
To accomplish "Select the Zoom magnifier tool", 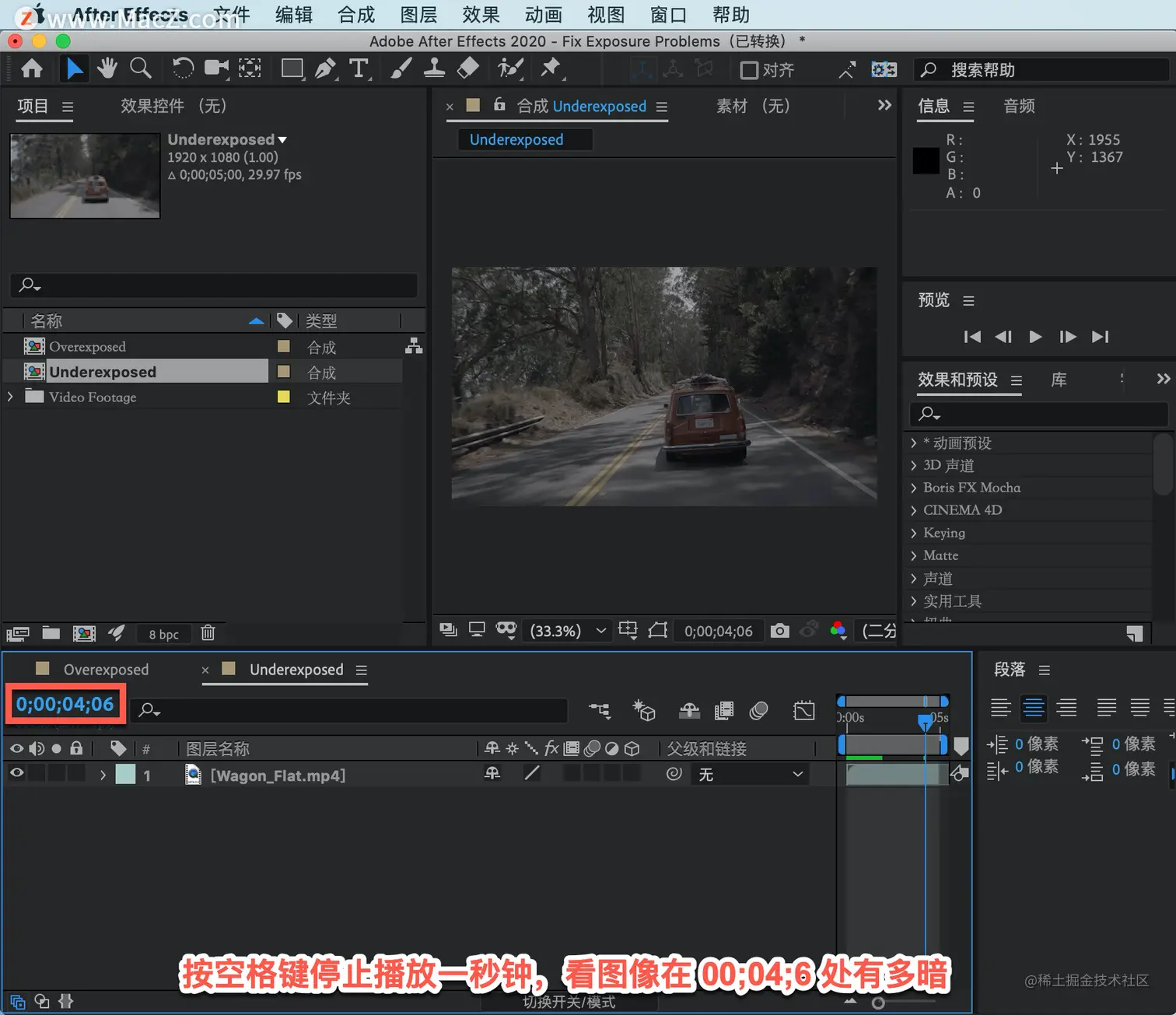I will click(x=141, y=69).
